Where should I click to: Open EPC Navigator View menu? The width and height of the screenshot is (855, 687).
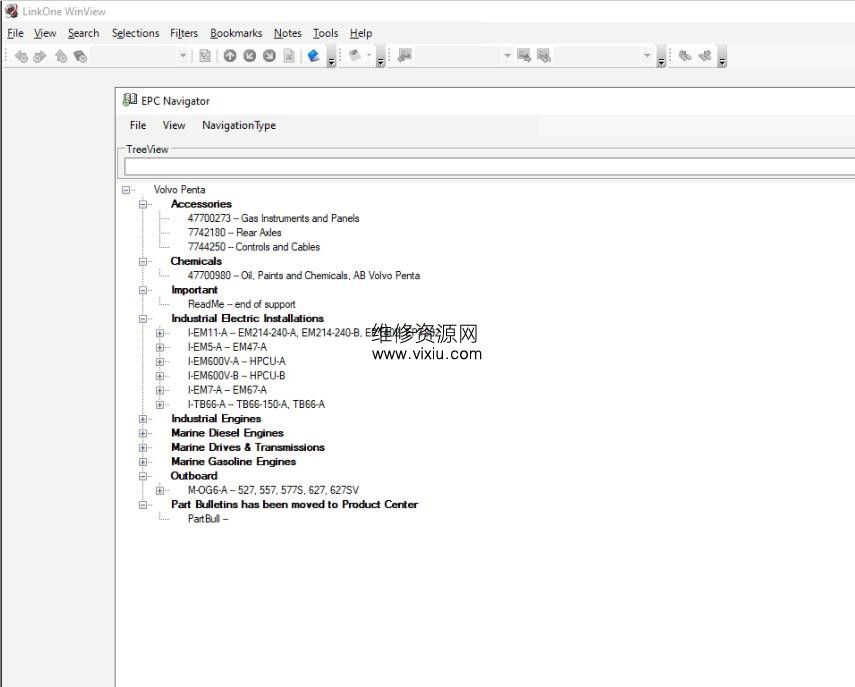[x=174, y=125]
